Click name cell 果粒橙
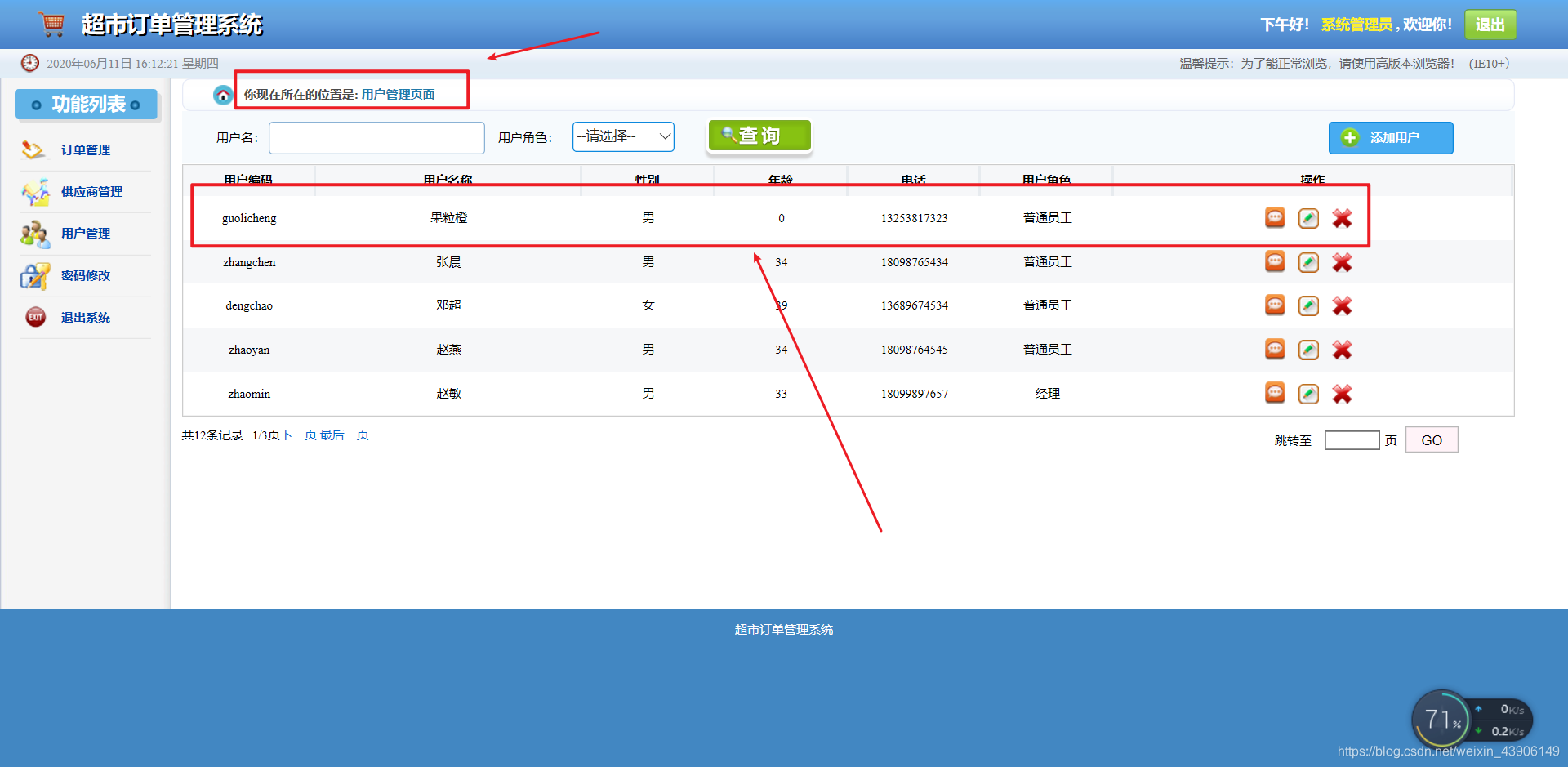This screenshot has width=1568, height=767. pyautogui.click(x=449, y=218)
